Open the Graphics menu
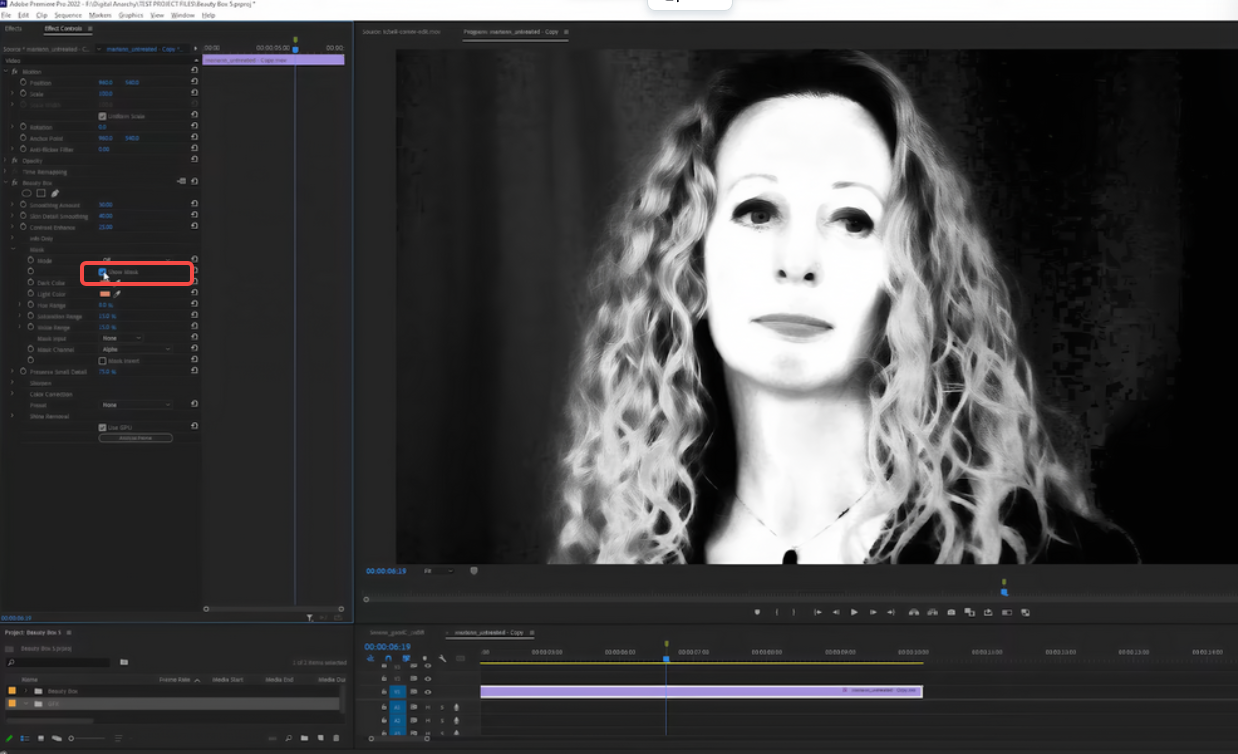 coord(131,16)
